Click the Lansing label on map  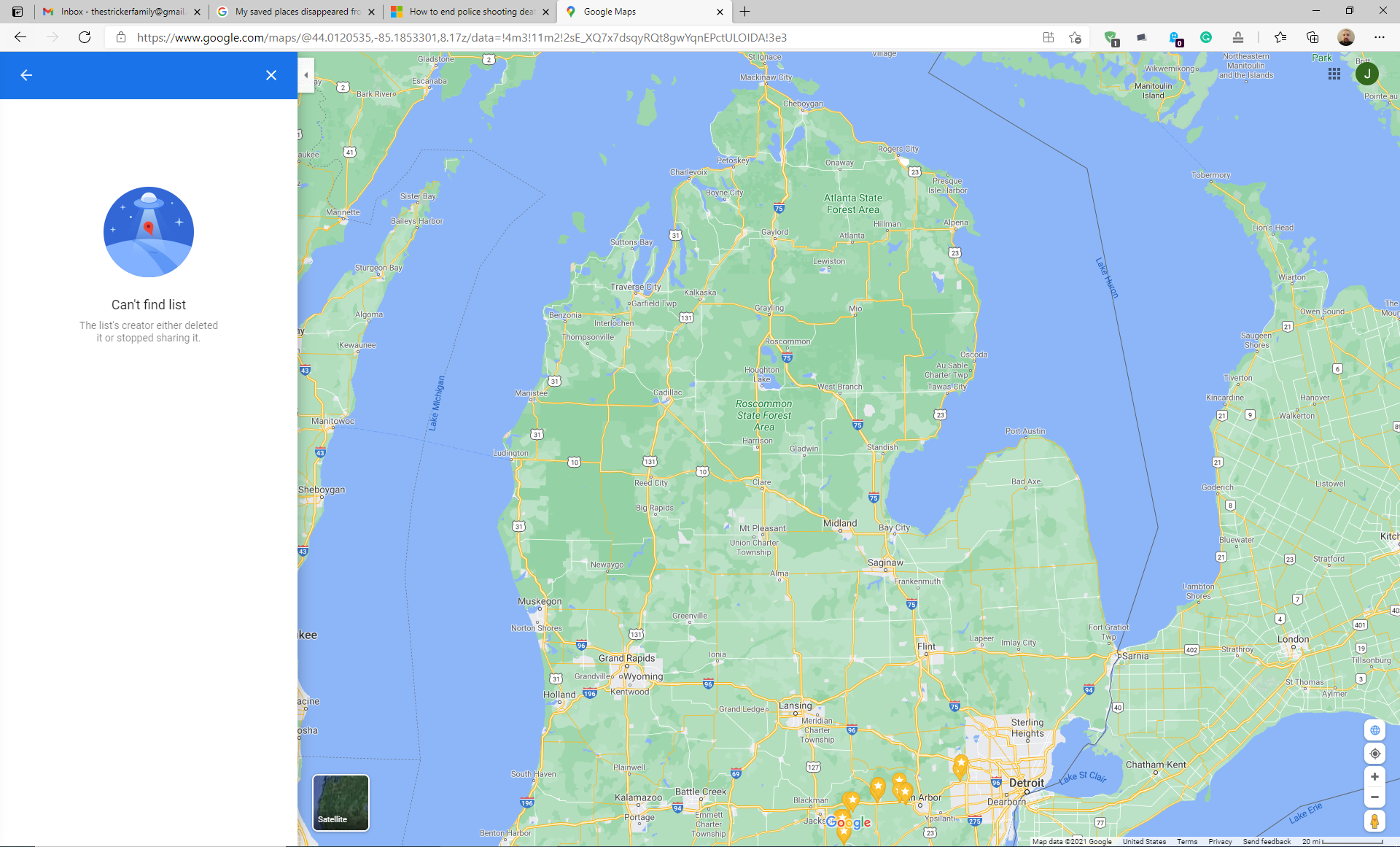(x=795, y=705)
